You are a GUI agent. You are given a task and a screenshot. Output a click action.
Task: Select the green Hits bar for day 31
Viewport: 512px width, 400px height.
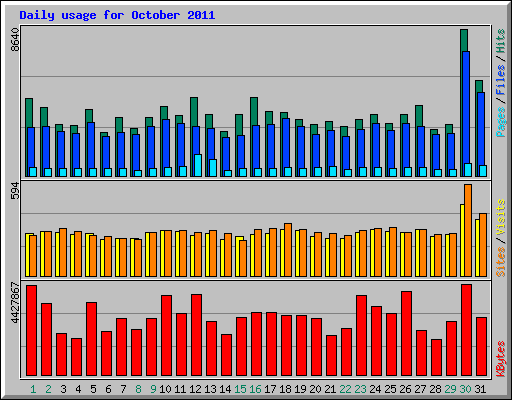[479, 86]
